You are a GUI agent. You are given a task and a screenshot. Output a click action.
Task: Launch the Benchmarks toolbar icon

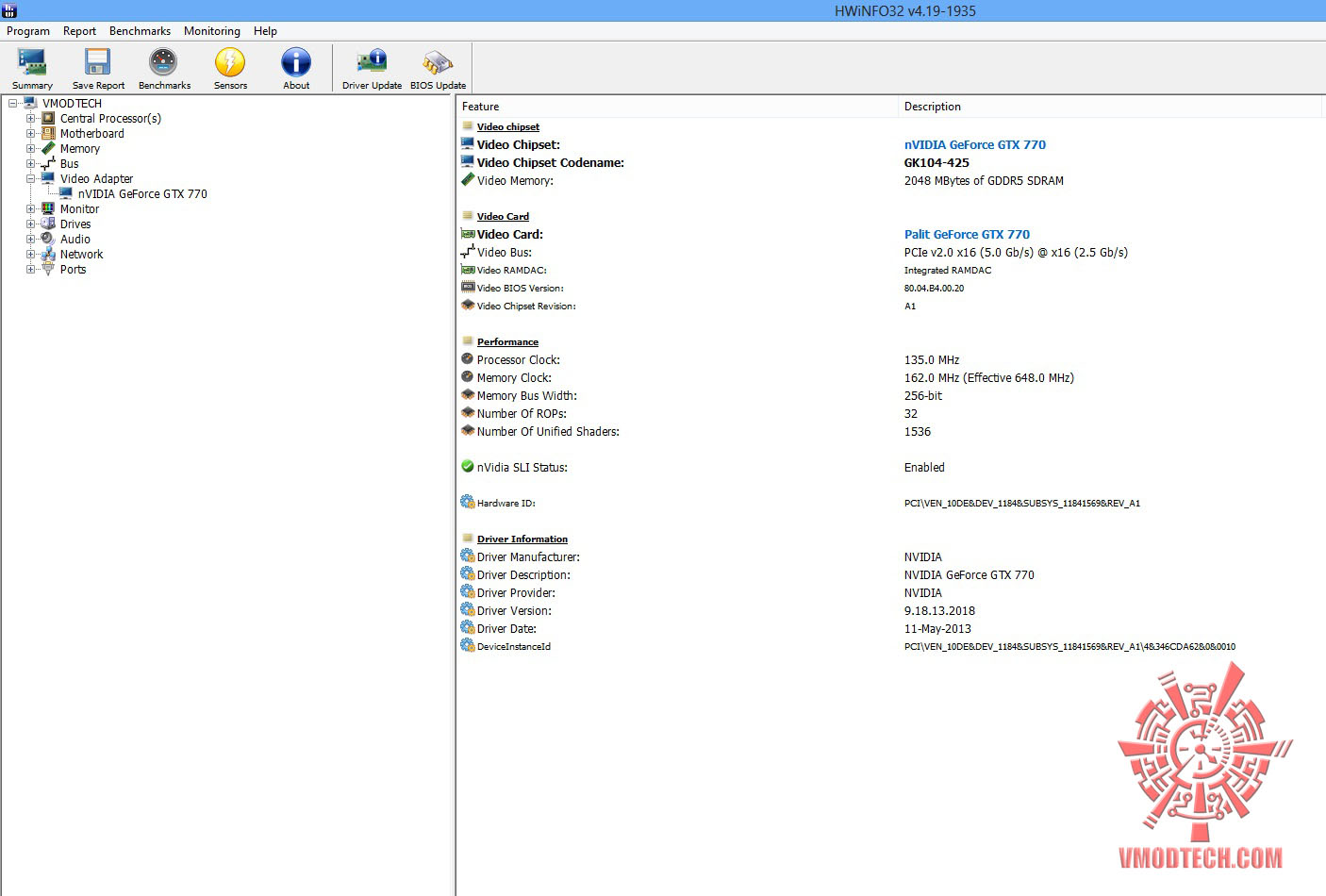pos(163,62)
